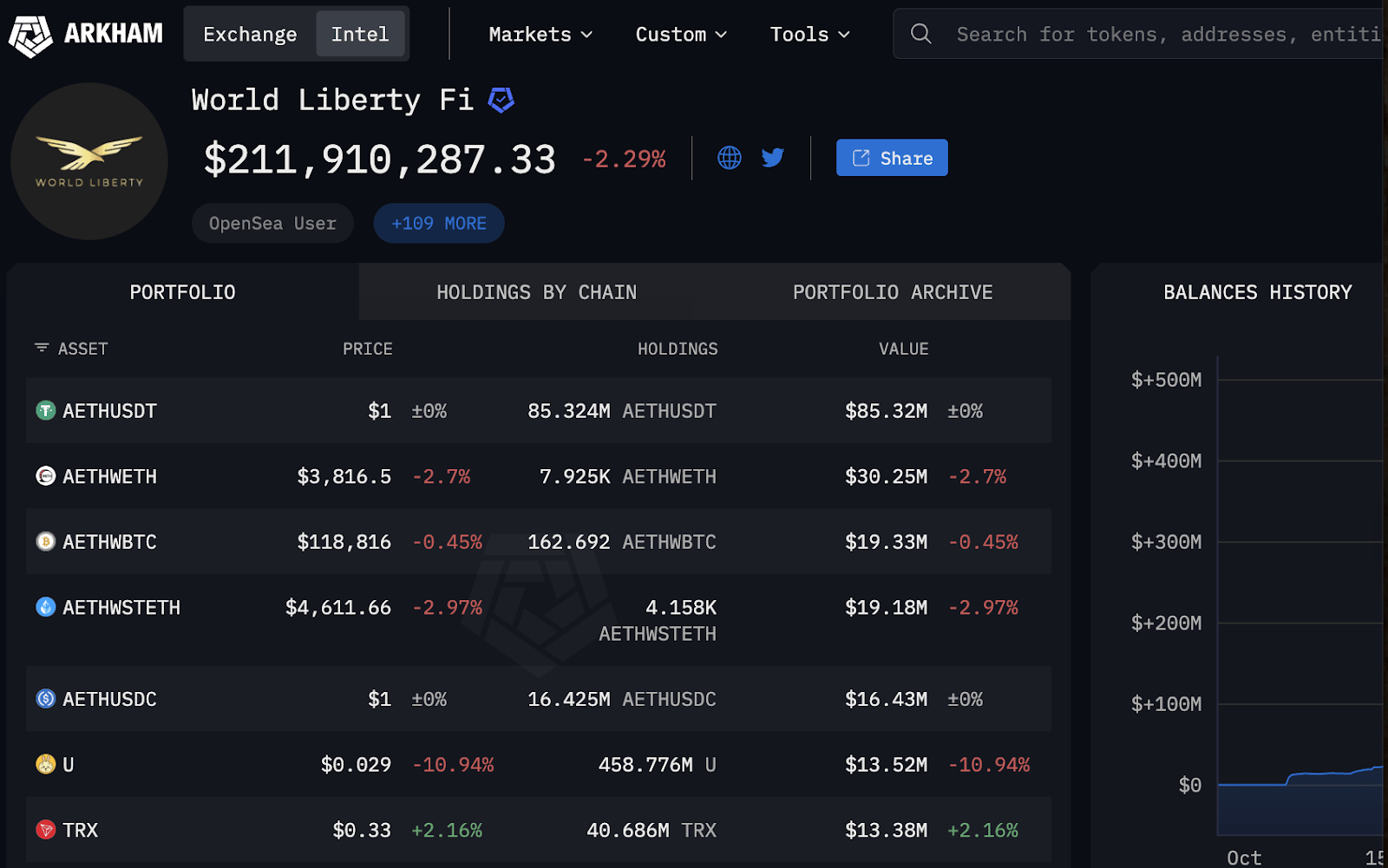Switch to the Holdings by Chain tab

click(x=536, y=292)
